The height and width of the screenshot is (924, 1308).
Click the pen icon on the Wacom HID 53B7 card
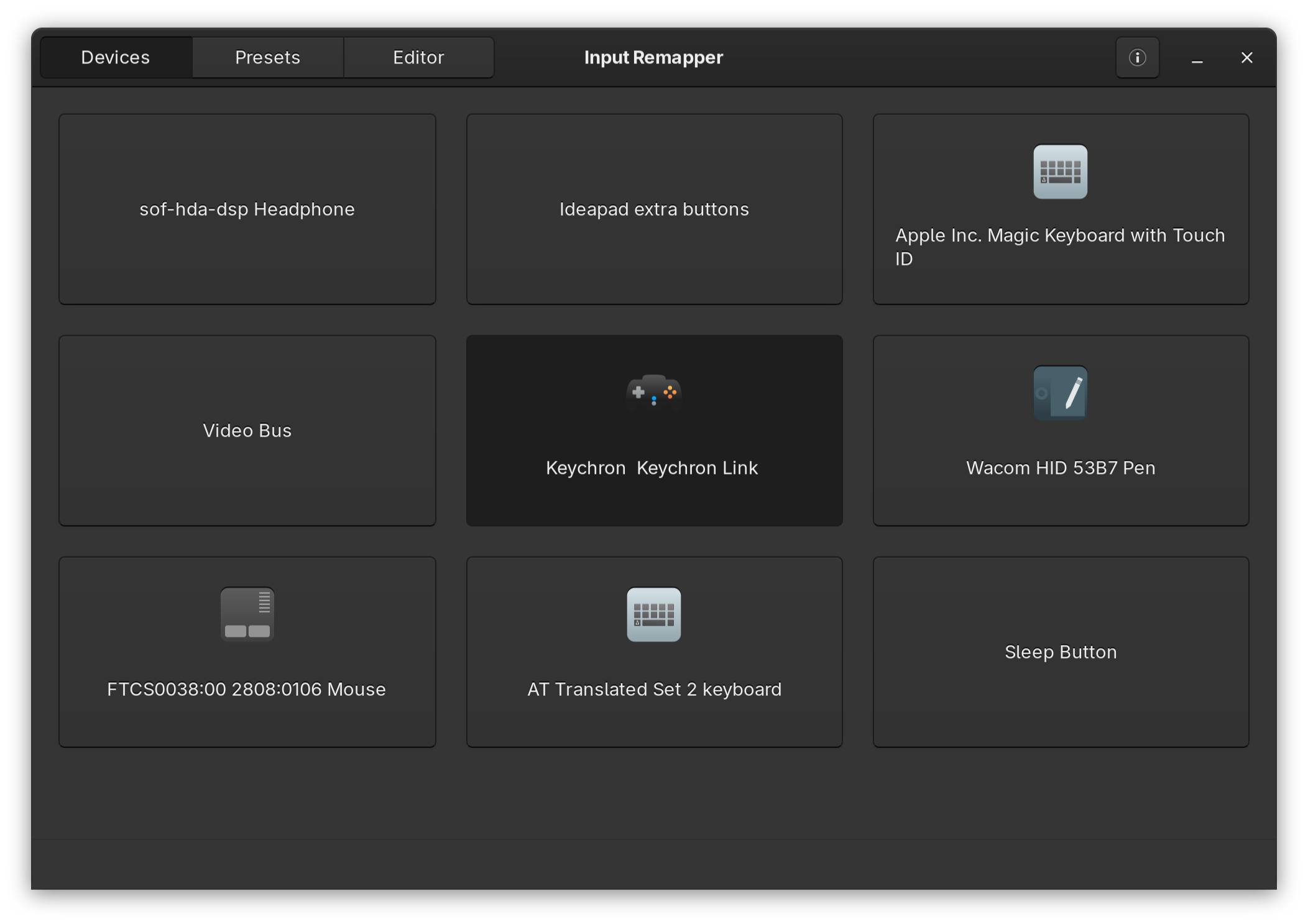[x=1060, y=393]
